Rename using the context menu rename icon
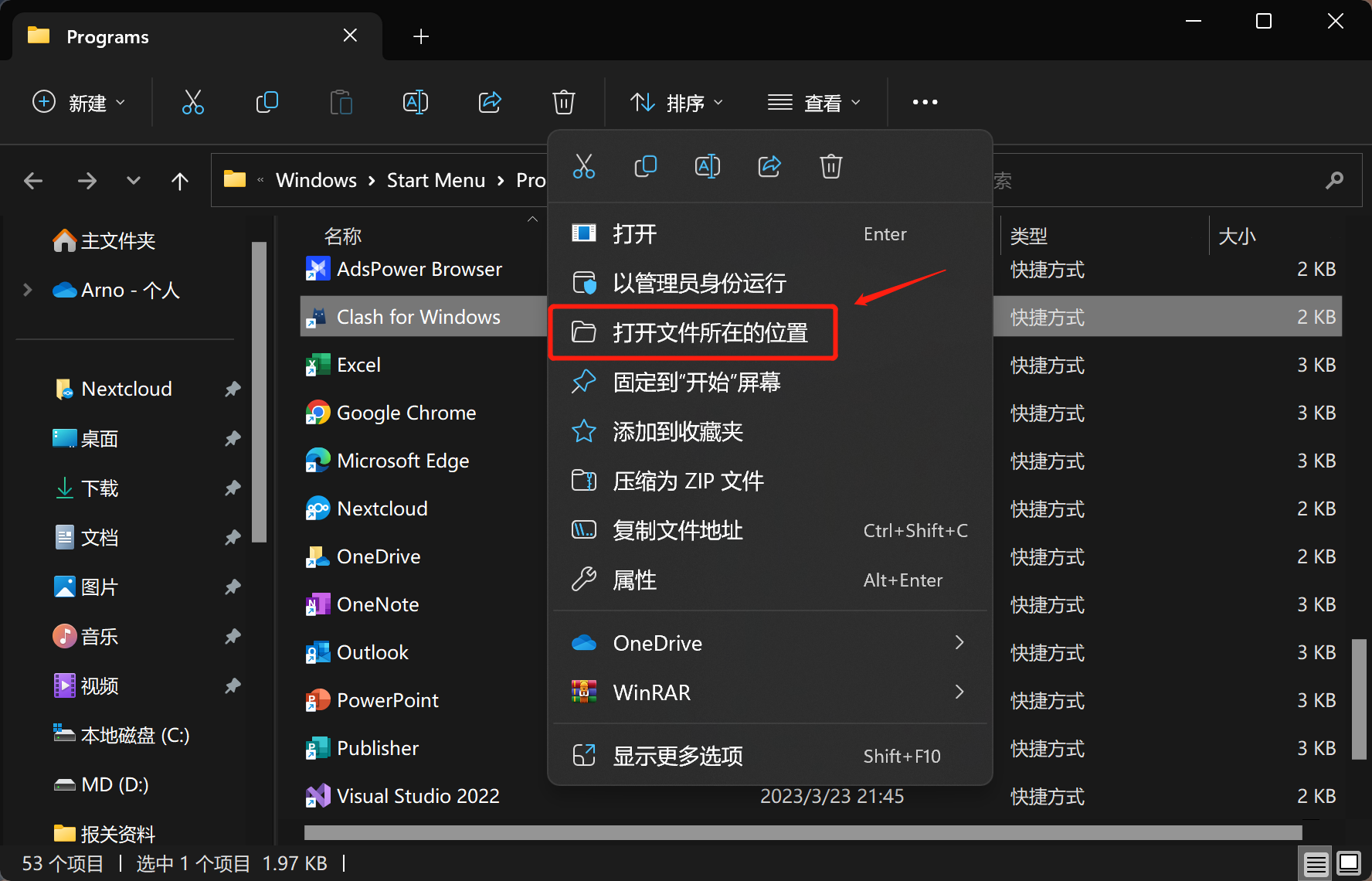 tap(708, 166)
